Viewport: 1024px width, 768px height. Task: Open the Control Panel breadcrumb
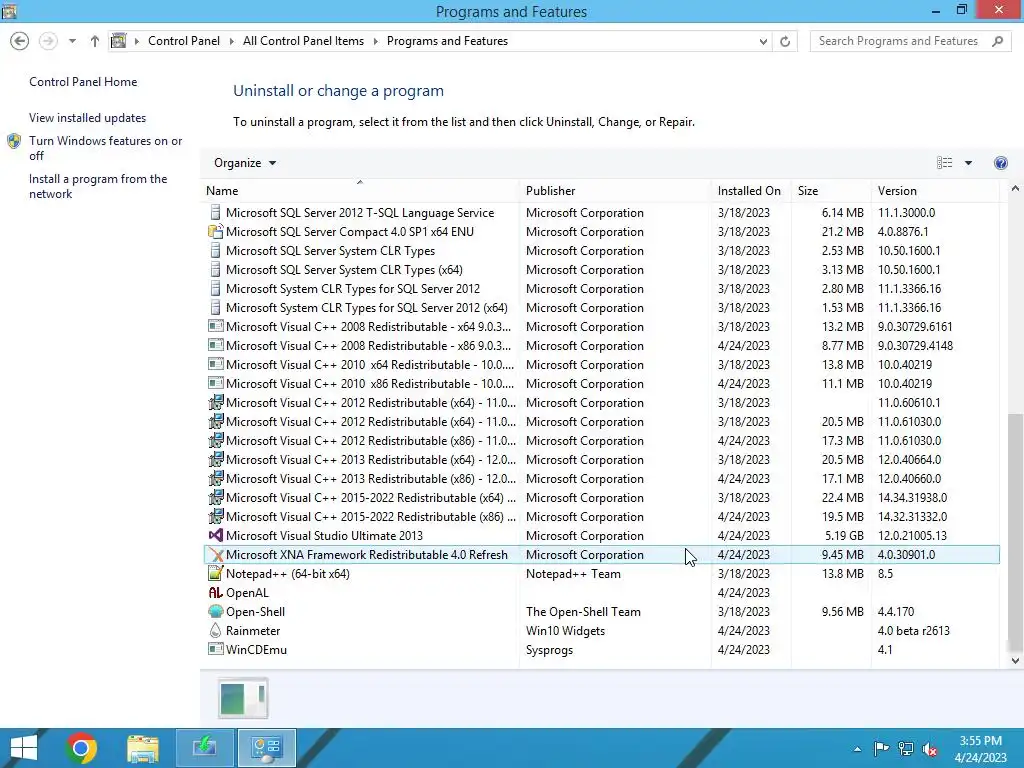[x=184, y=41]
